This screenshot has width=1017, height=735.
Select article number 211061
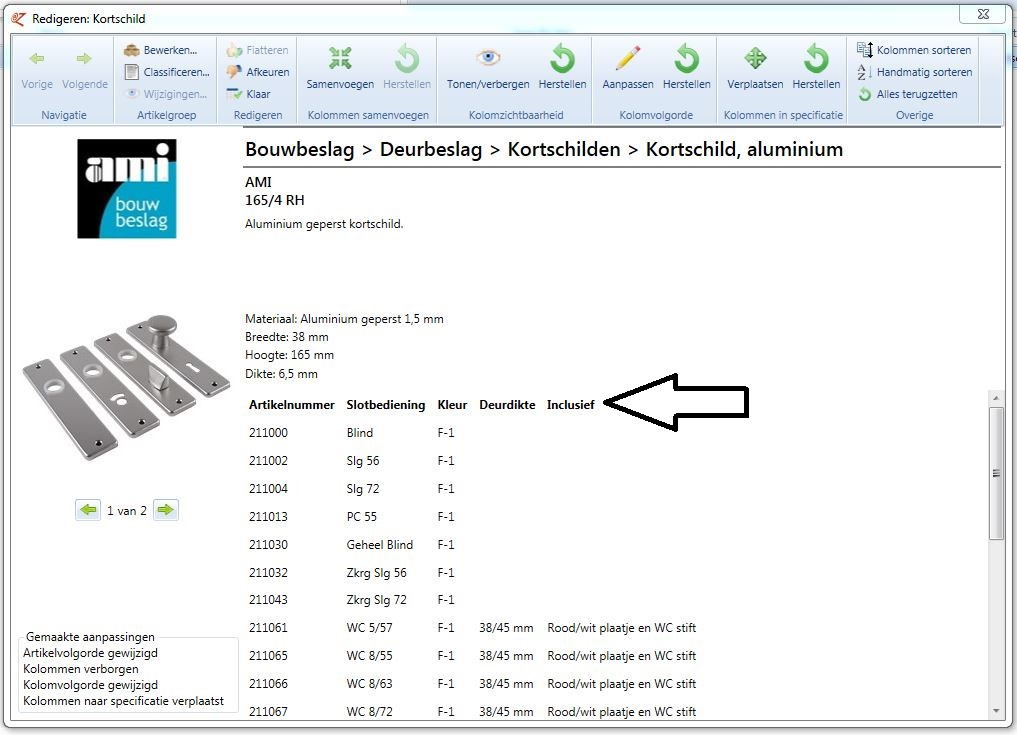[269, 627]
